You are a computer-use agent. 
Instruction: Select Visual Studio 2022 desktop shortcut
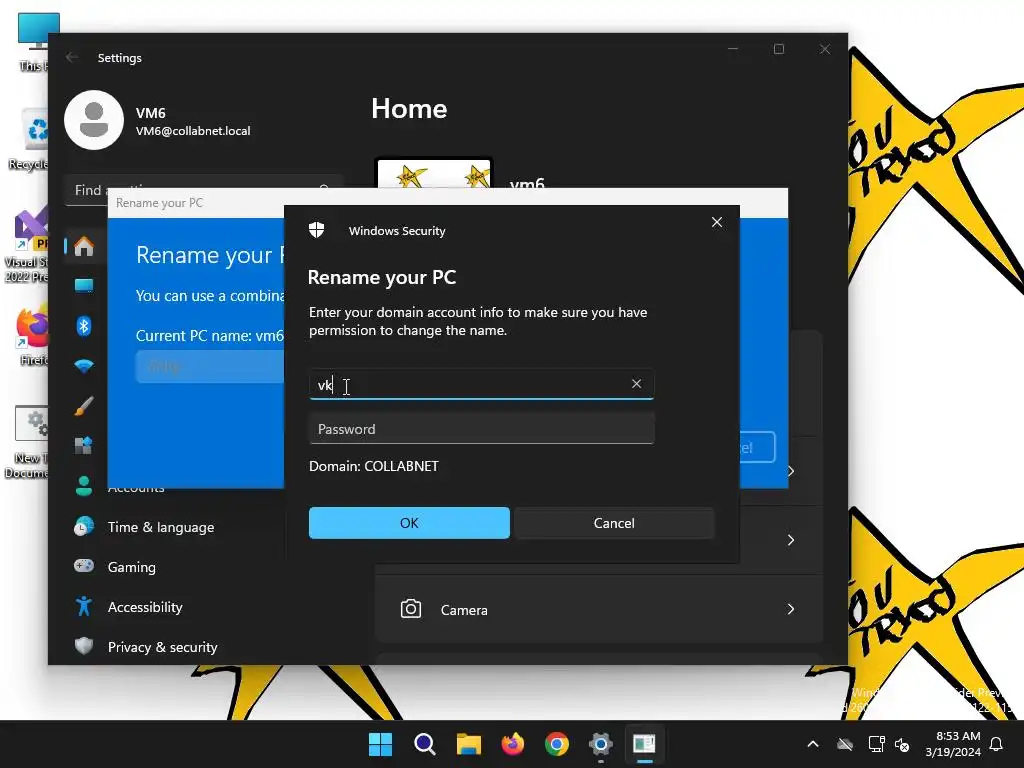(25, 247)
